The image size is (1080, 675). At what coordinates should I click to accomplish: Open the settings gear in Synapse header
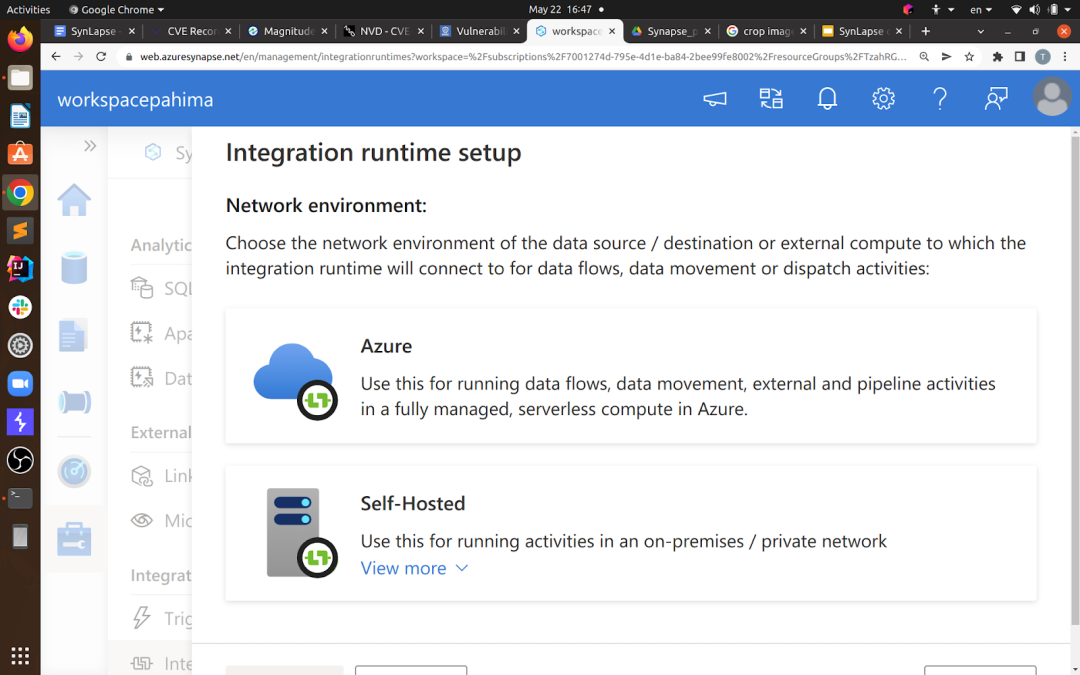884,98
